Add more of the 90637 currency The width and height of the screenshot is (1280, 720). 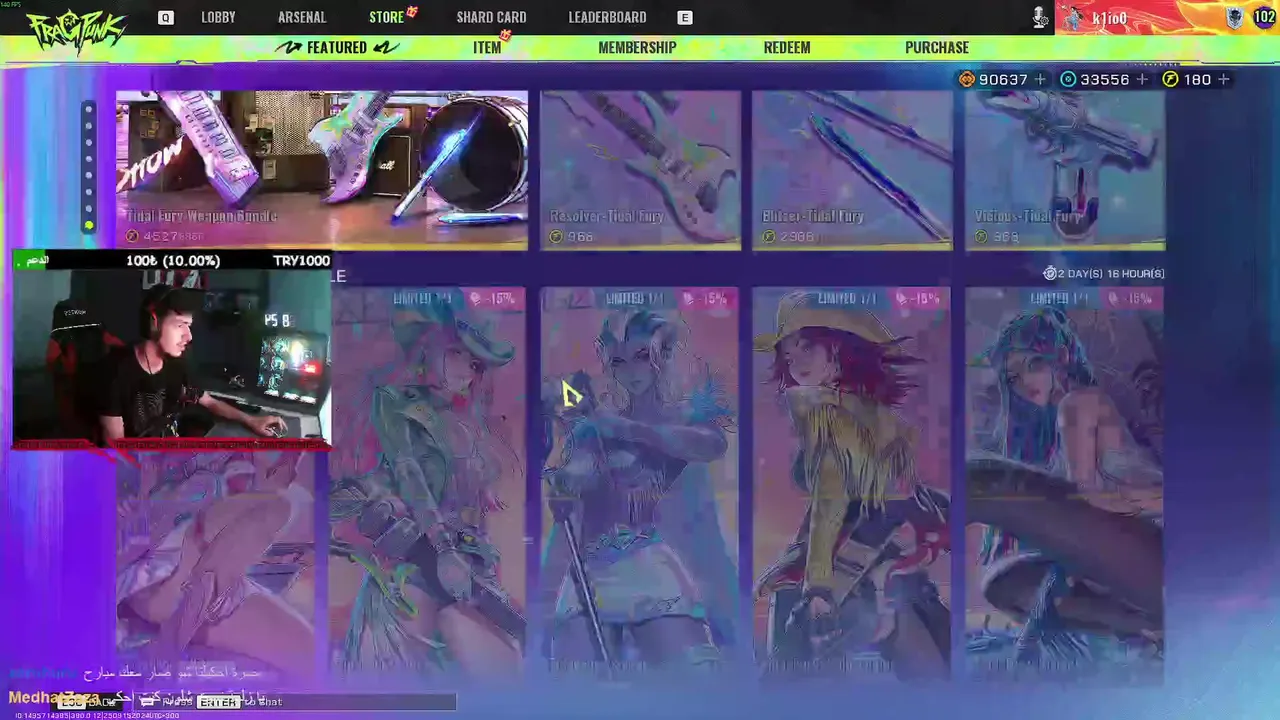tap(1040, 79)
